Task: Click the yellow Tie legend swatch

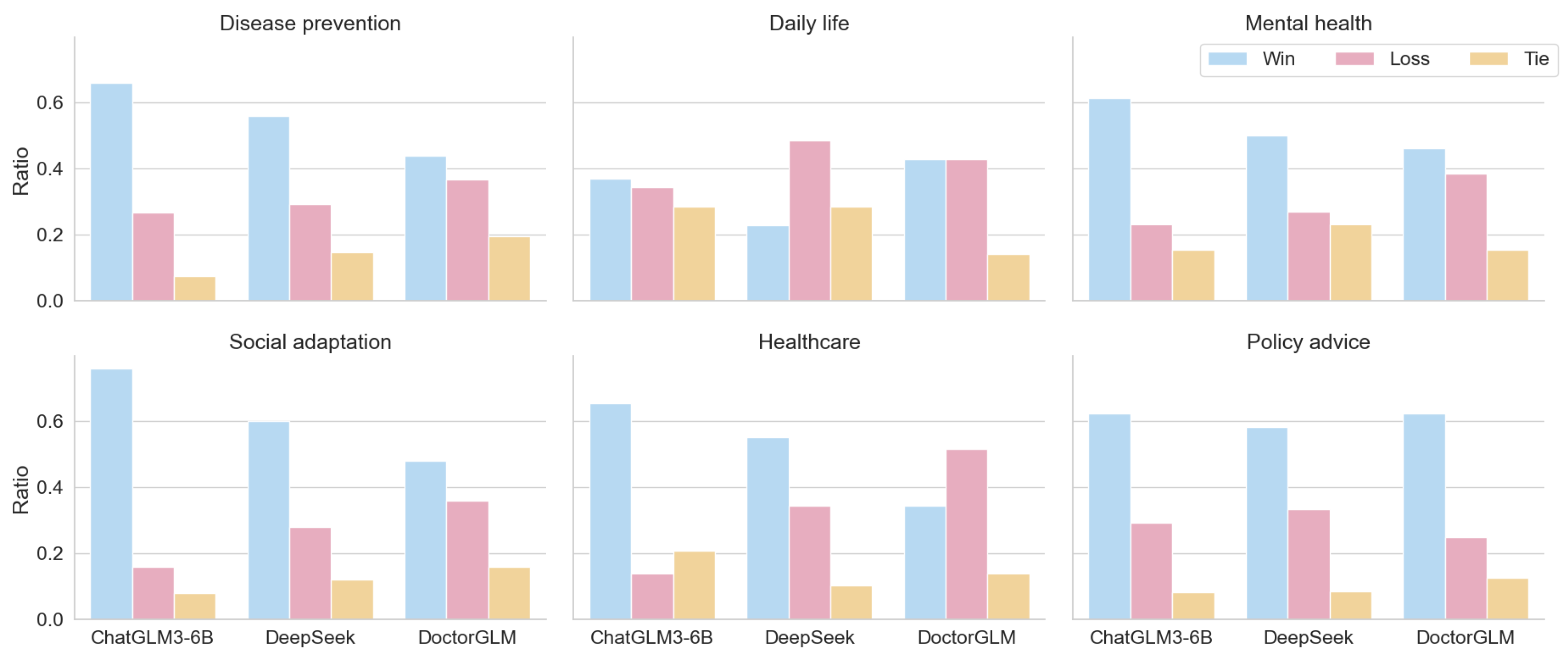Action: (1488, 59)
